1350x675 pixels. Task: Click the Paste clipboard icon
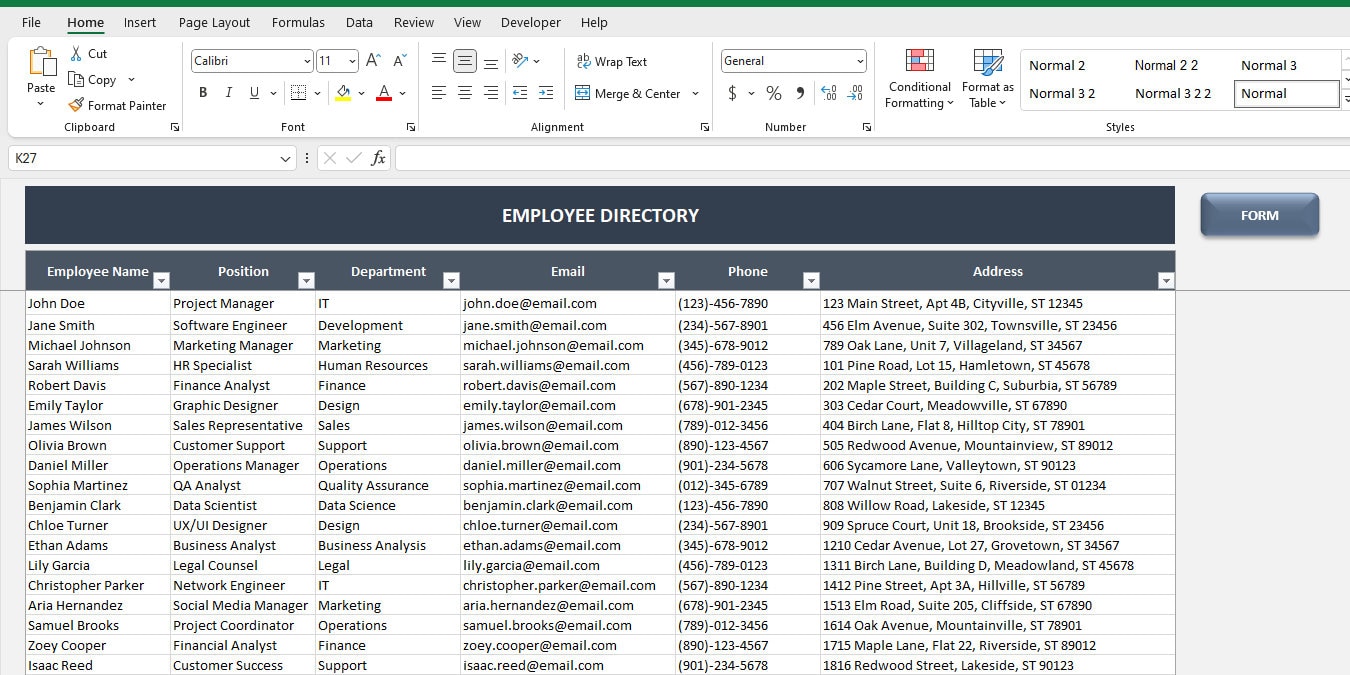[42, 62]
